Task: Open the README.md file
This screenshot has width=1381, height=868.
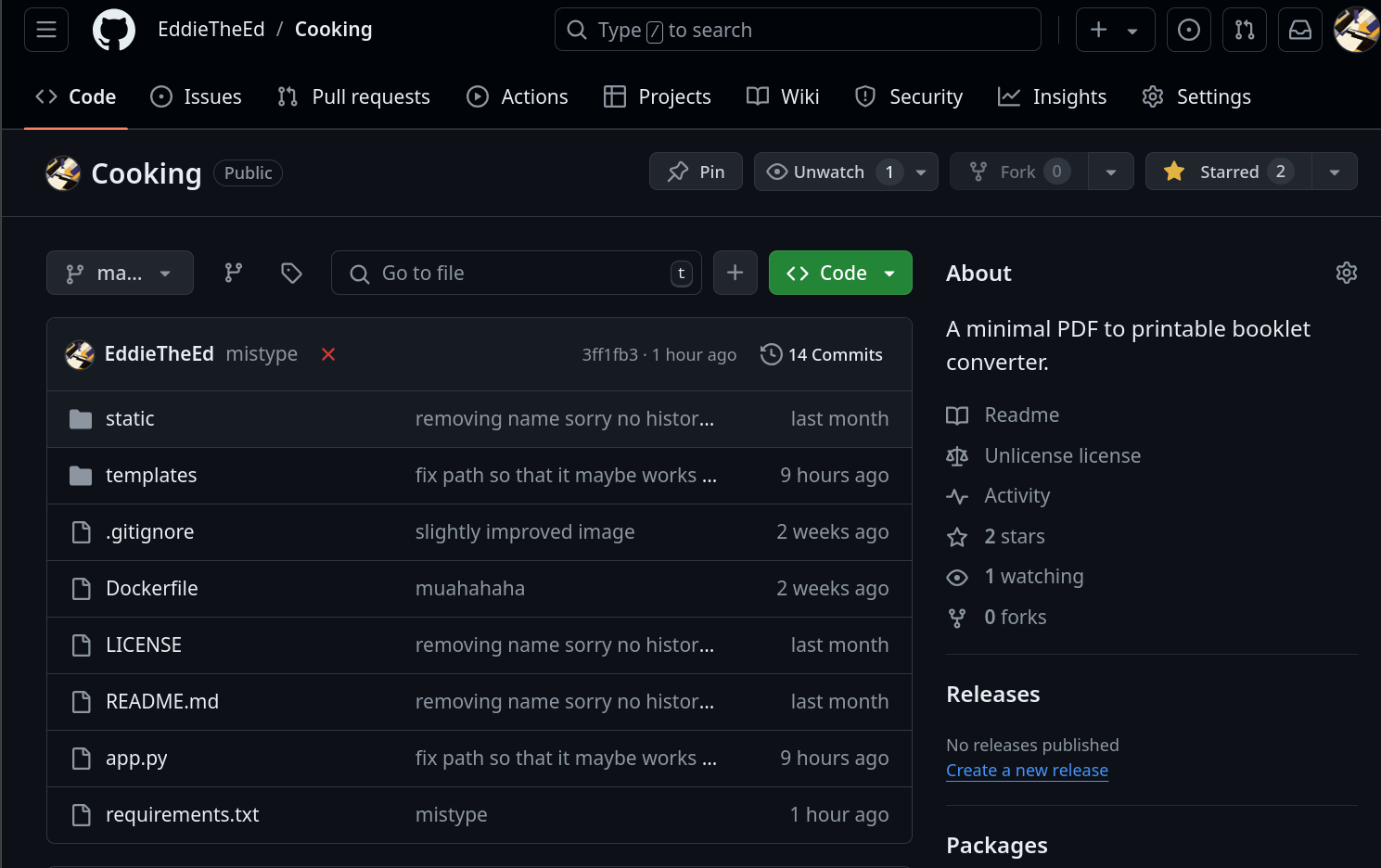Action: pyautogui.click(x=162, y=702)
